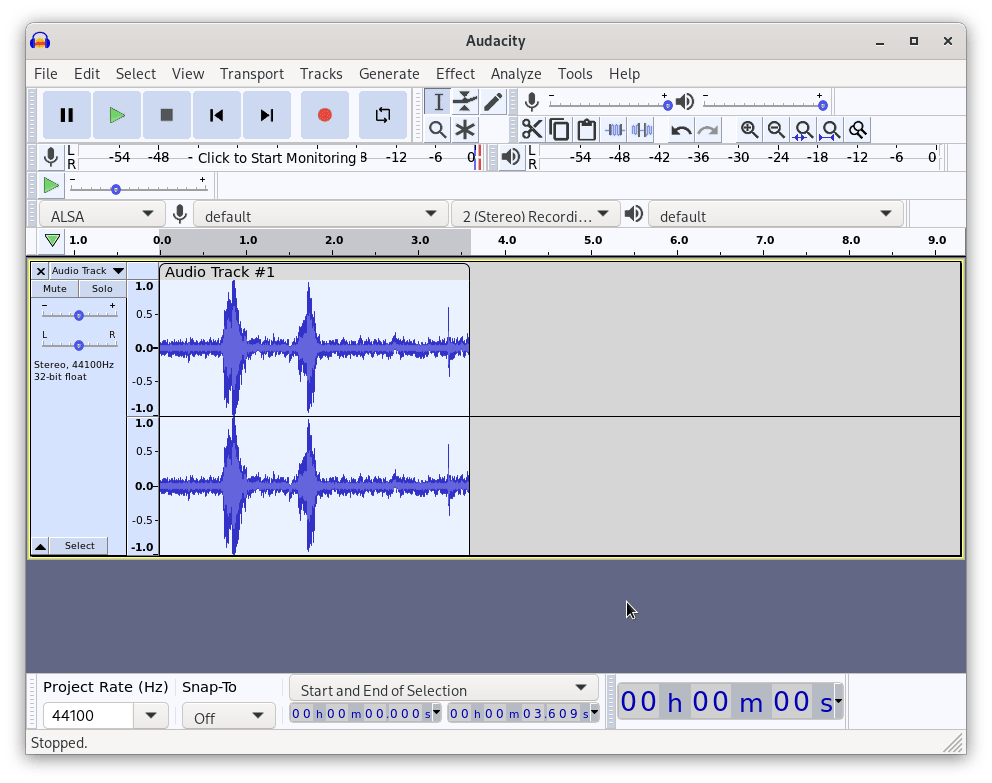
Task: Expand the Snap-To Off dropdown
Action: (229, 717)
